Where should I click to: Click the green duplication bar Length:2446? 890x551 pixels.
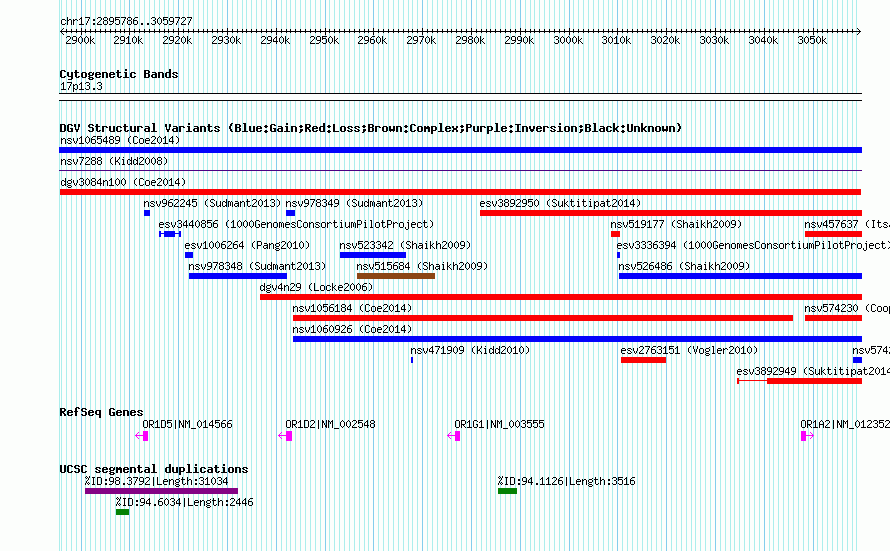tap(123, 512)
